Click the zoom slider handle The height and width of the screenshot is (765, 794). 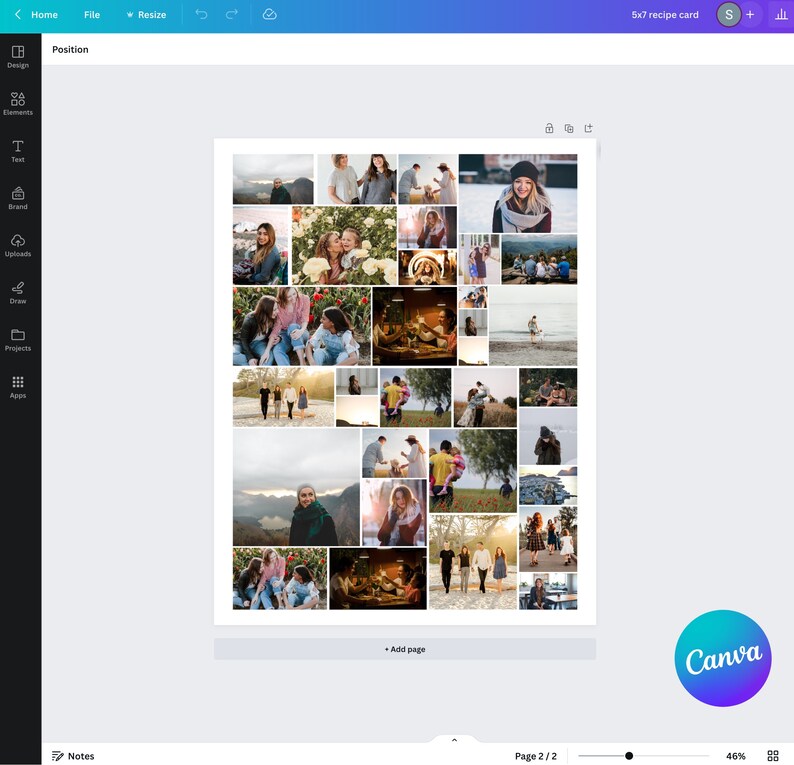click(629, 755)
